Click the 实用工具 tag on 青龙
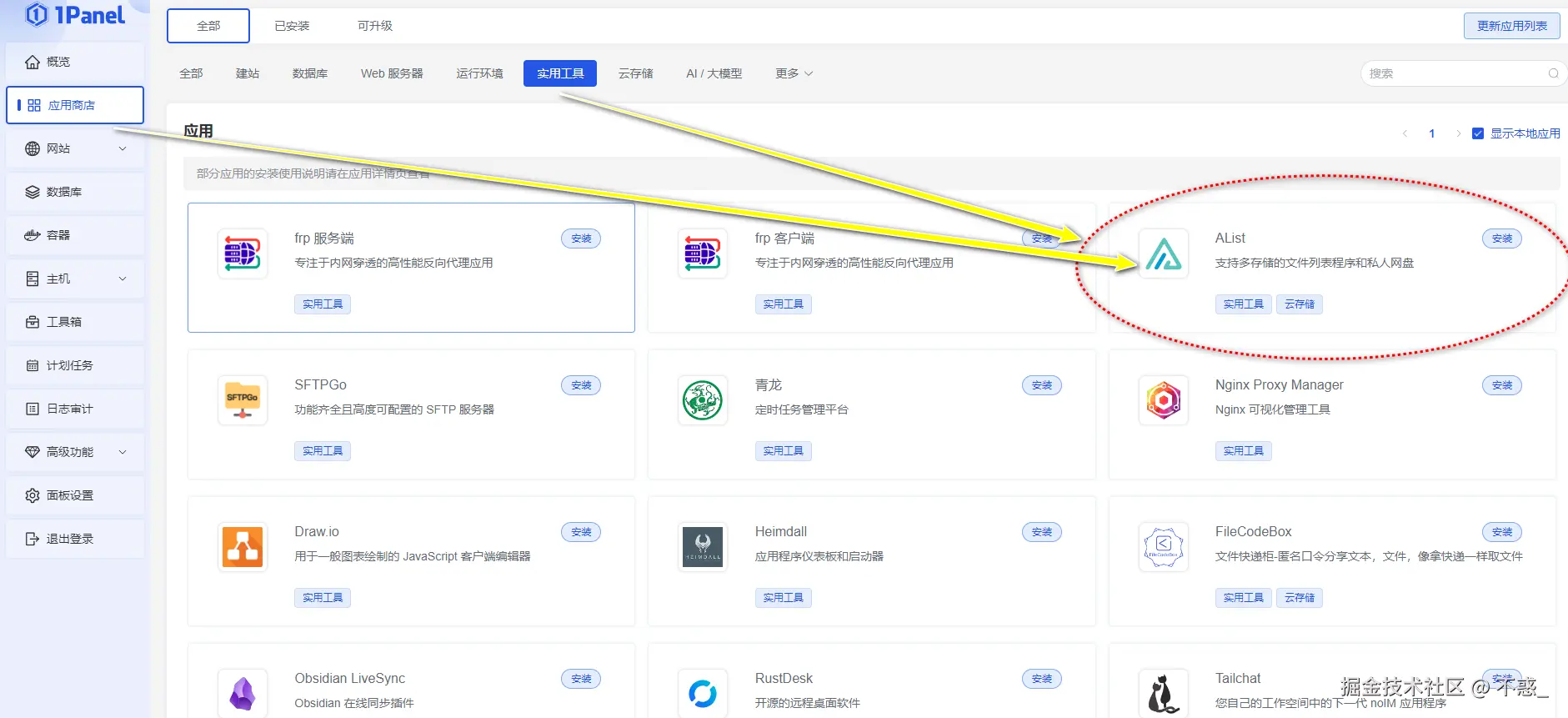The width and height of the screenshot is (1568, 718). (784, 451)
